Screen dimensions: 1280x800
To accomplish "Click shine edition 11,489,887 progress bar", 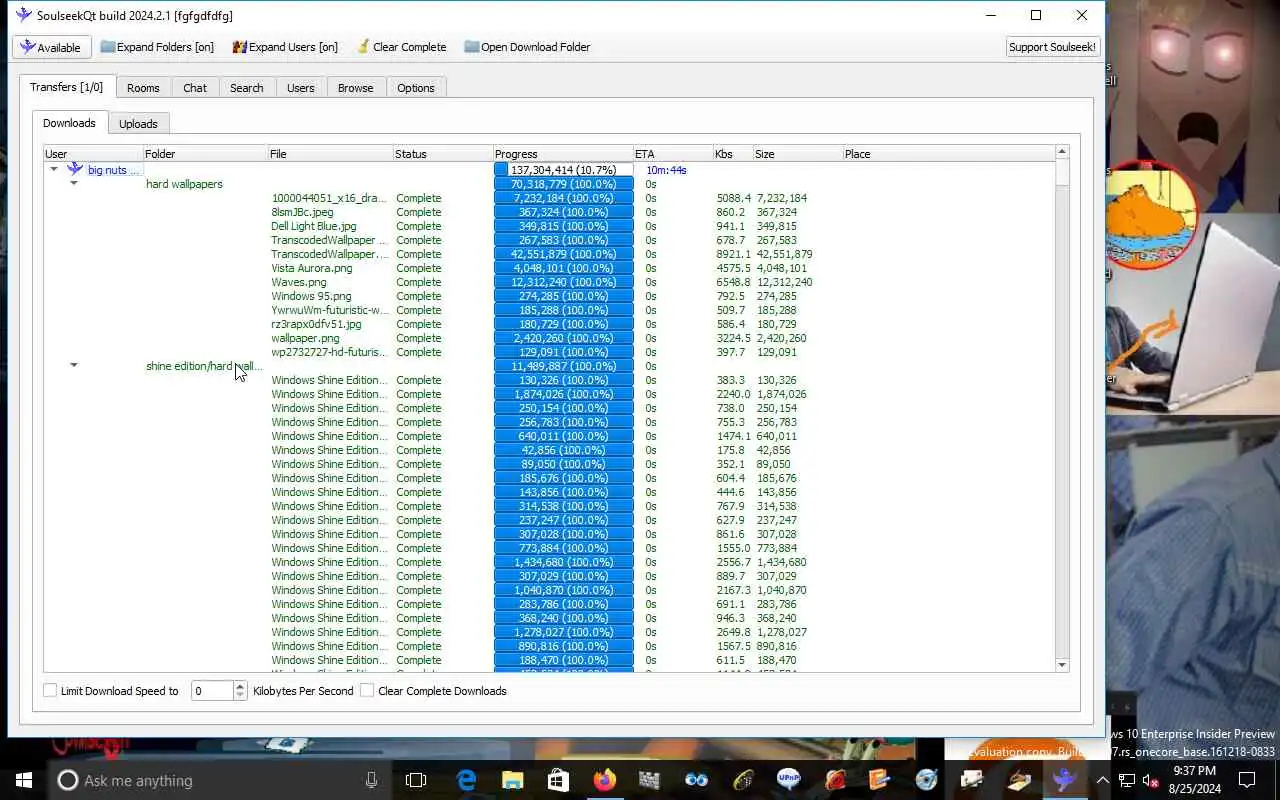I will click(x=564, y=366).
